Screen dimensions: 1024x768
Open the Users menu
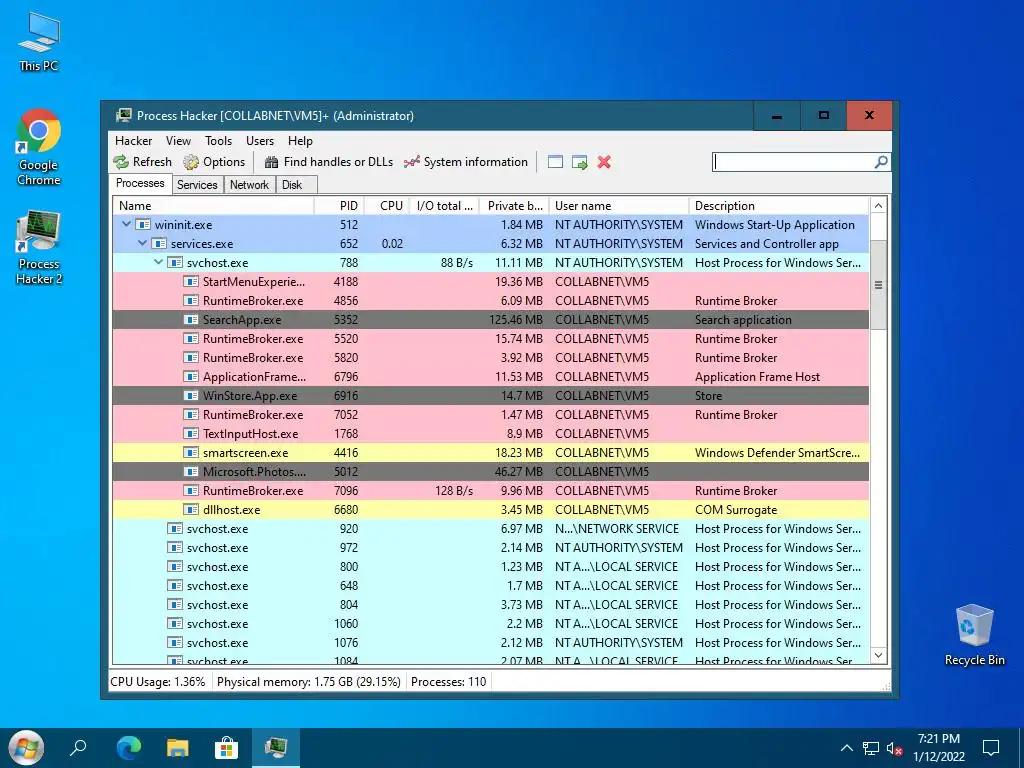coord(260,140)
